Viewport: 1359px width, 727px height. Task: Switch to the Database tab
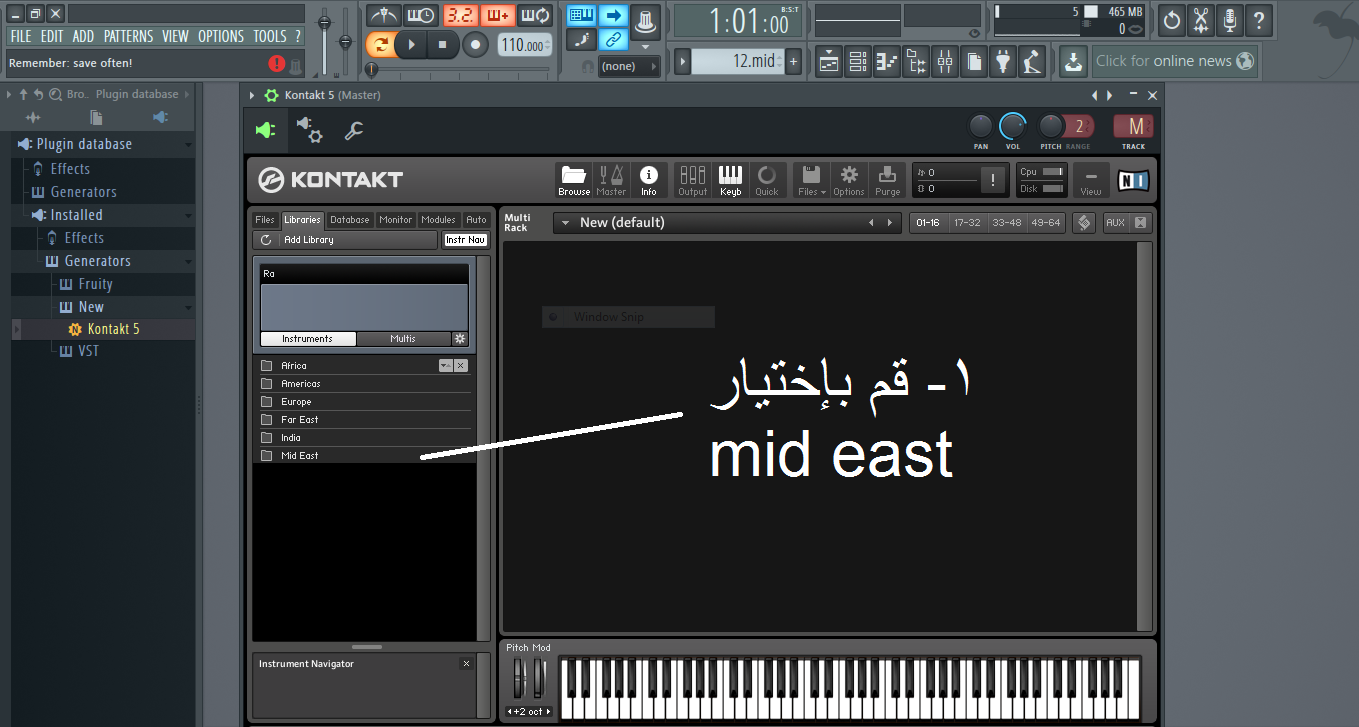click(350, 220)
